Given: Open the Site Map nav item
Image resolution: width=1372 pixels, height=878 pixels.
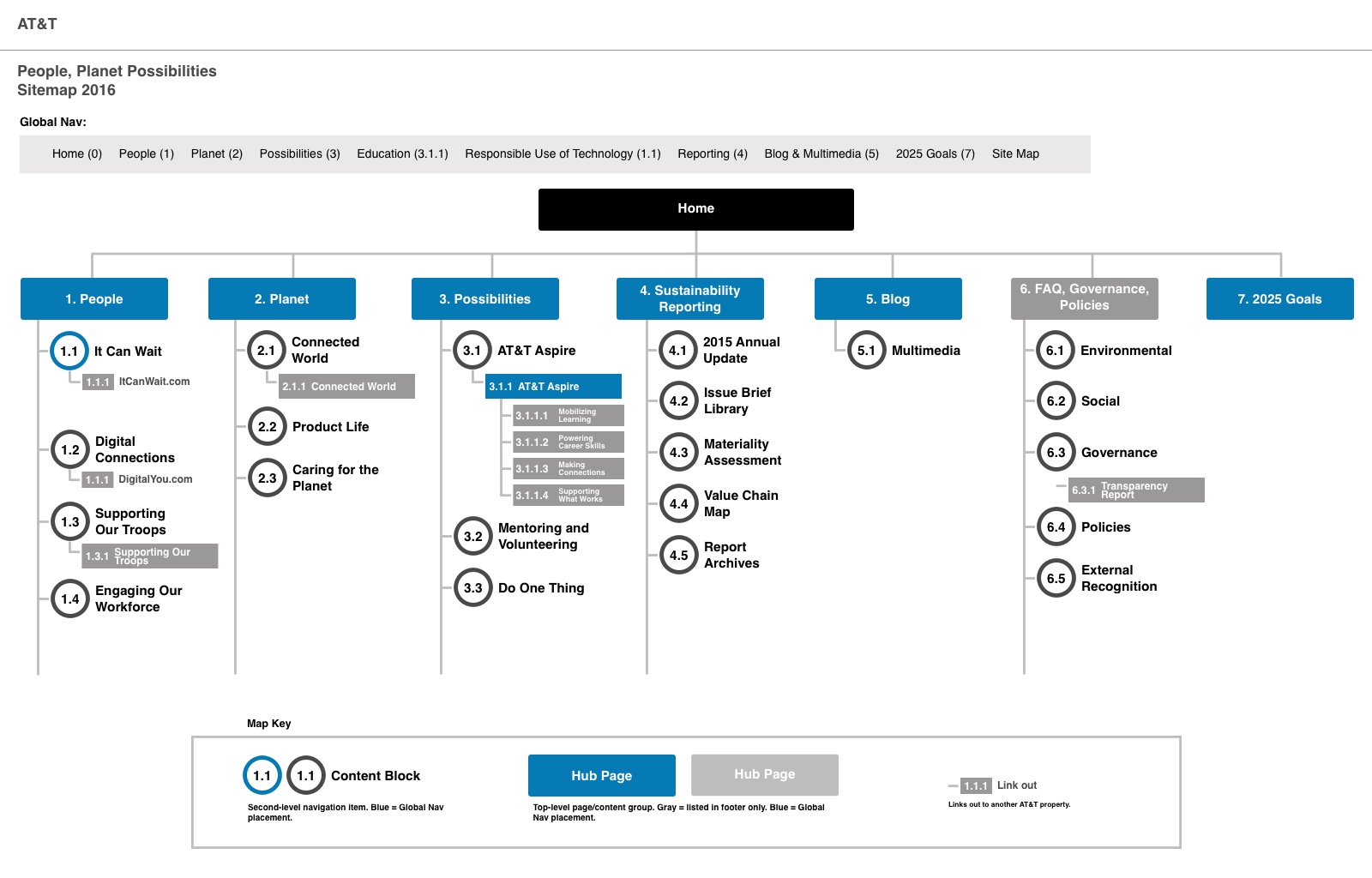Looking at the screenshot, I should (1015, 154).
